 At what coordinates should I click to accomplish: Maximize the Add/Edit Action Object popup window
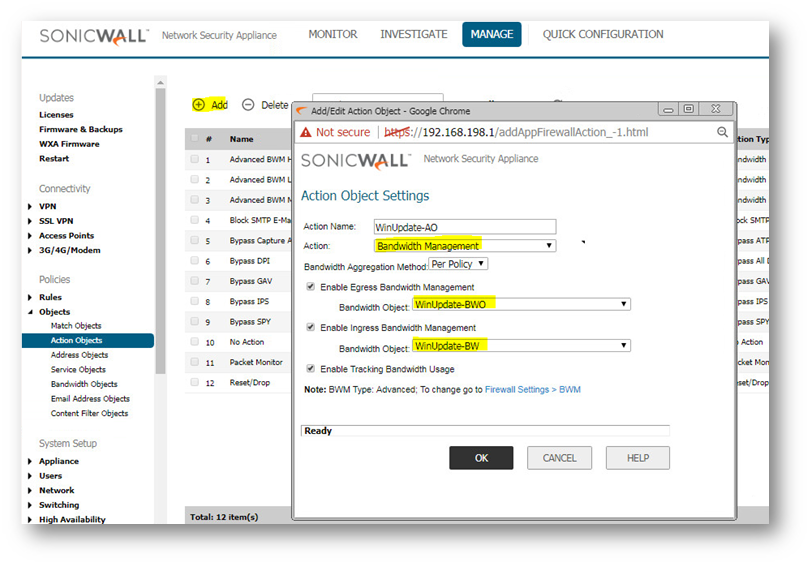(x=689, y=109)
